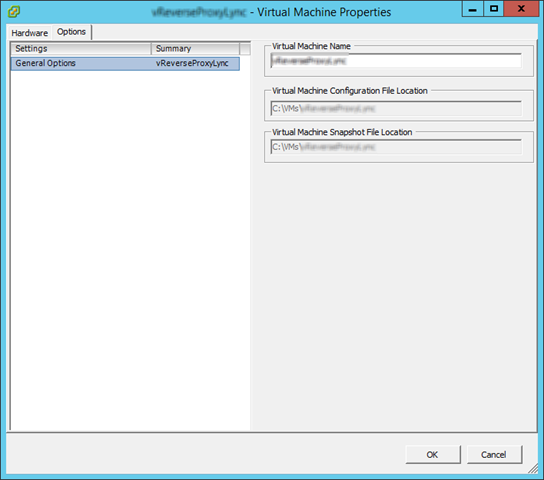This screenshot has width=544, height=480.
Task: Dismiss the dialog with Cancel button
Action: pyautogui.click(x=494, y=454)
